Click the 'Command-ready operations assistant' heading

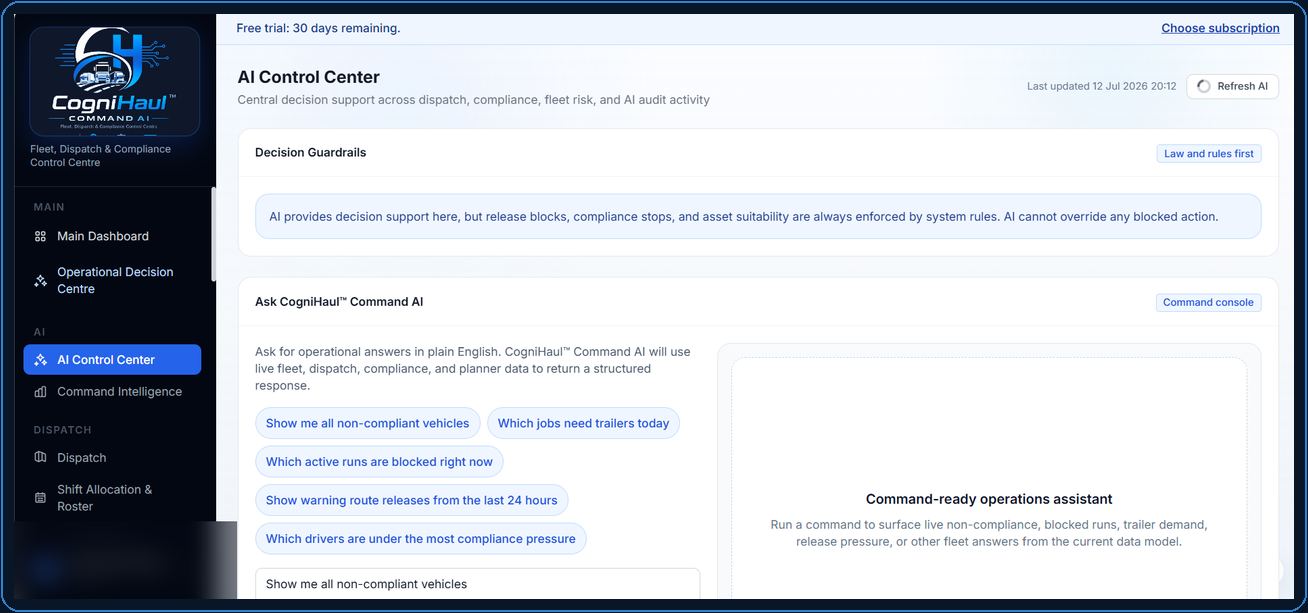tap(989, 499)
